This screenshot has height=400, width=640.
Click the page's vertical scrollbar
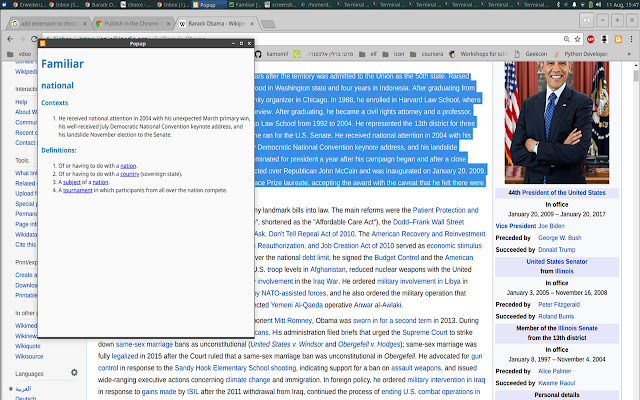[x=633, y=200]
